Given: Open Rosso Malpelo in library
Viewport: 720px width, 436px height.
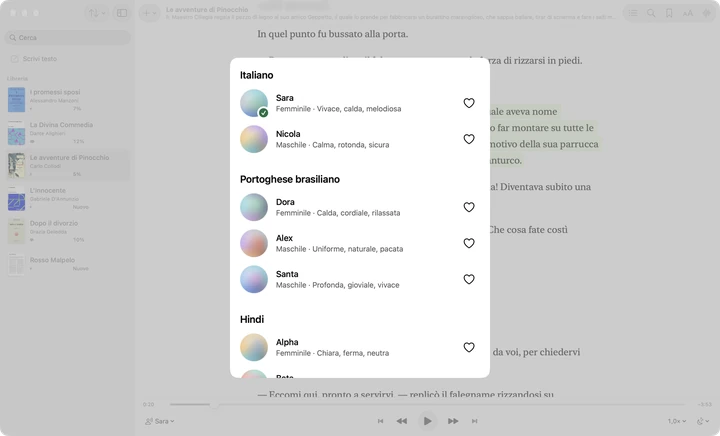Looking at the screenshot, I should [x=68, y=264].
